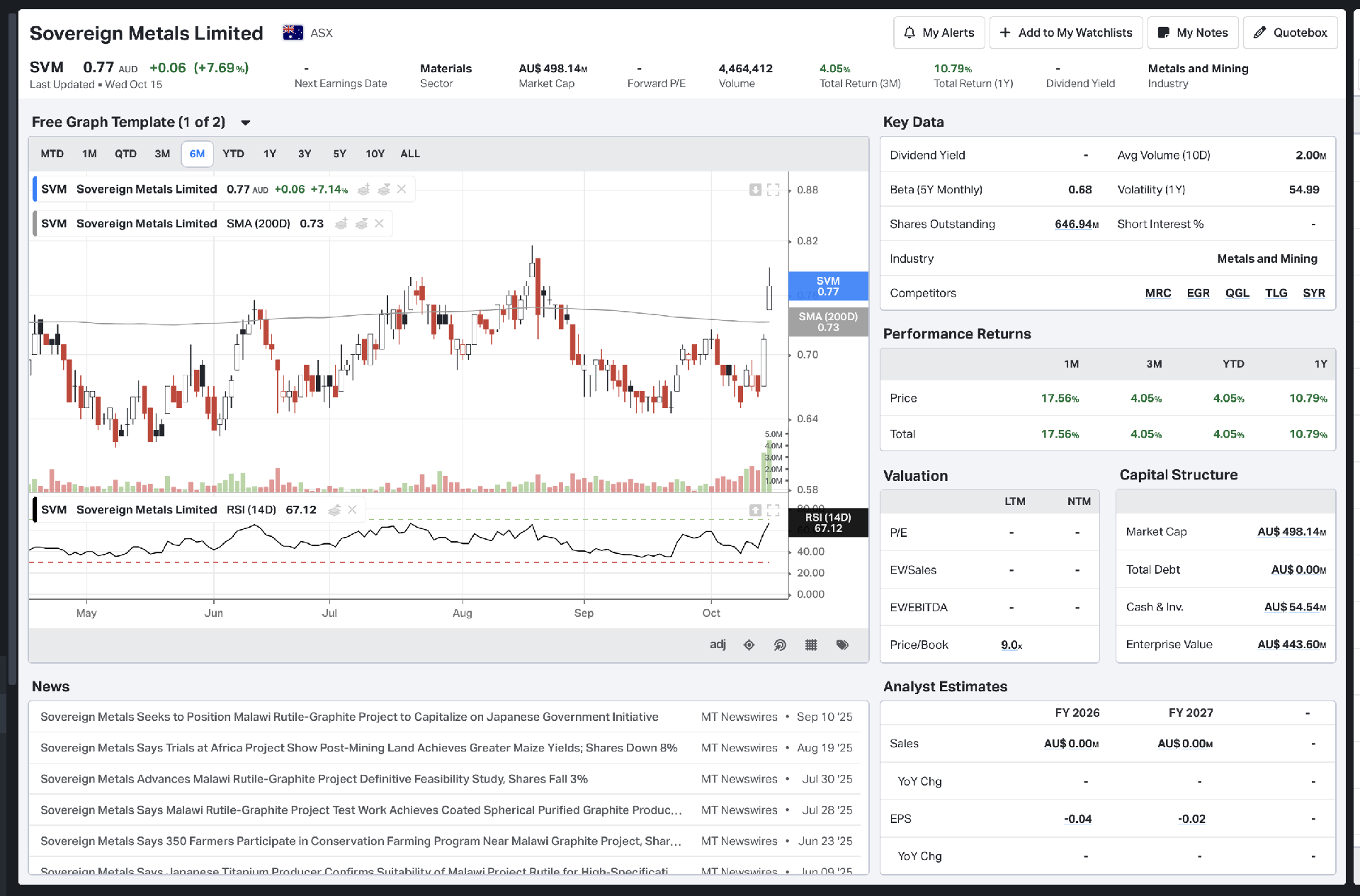Click the fullscreen icon on price chart

click(x=773, y=190)
